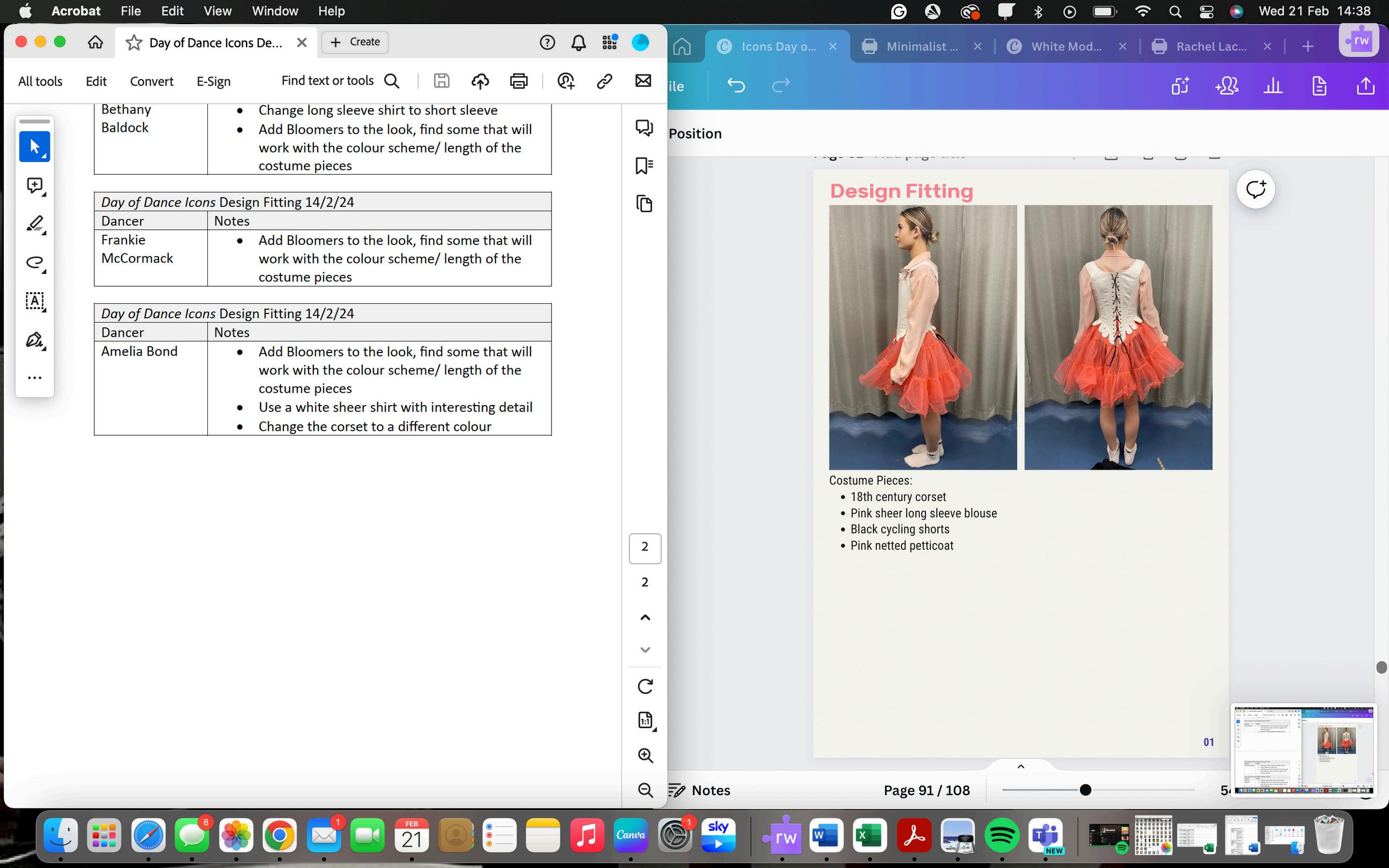Click the Create button
The height and width of the screenshot is (868, 1389).
tap(355, 42)
